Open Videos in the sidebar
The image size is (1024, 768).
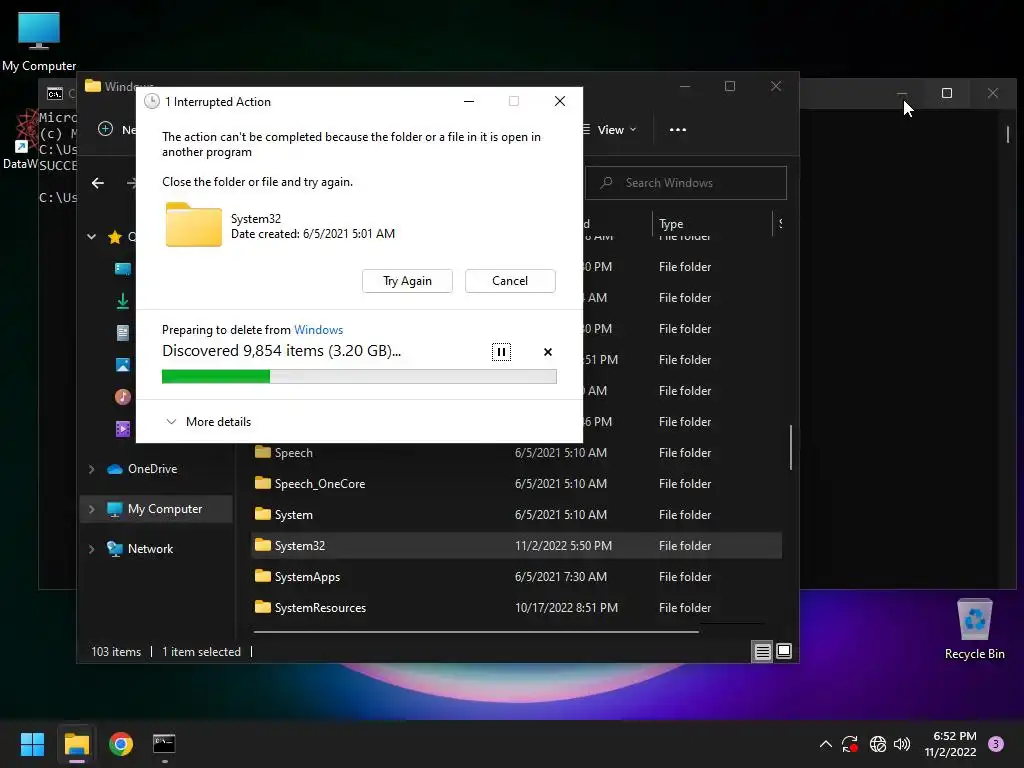point(123,428)
